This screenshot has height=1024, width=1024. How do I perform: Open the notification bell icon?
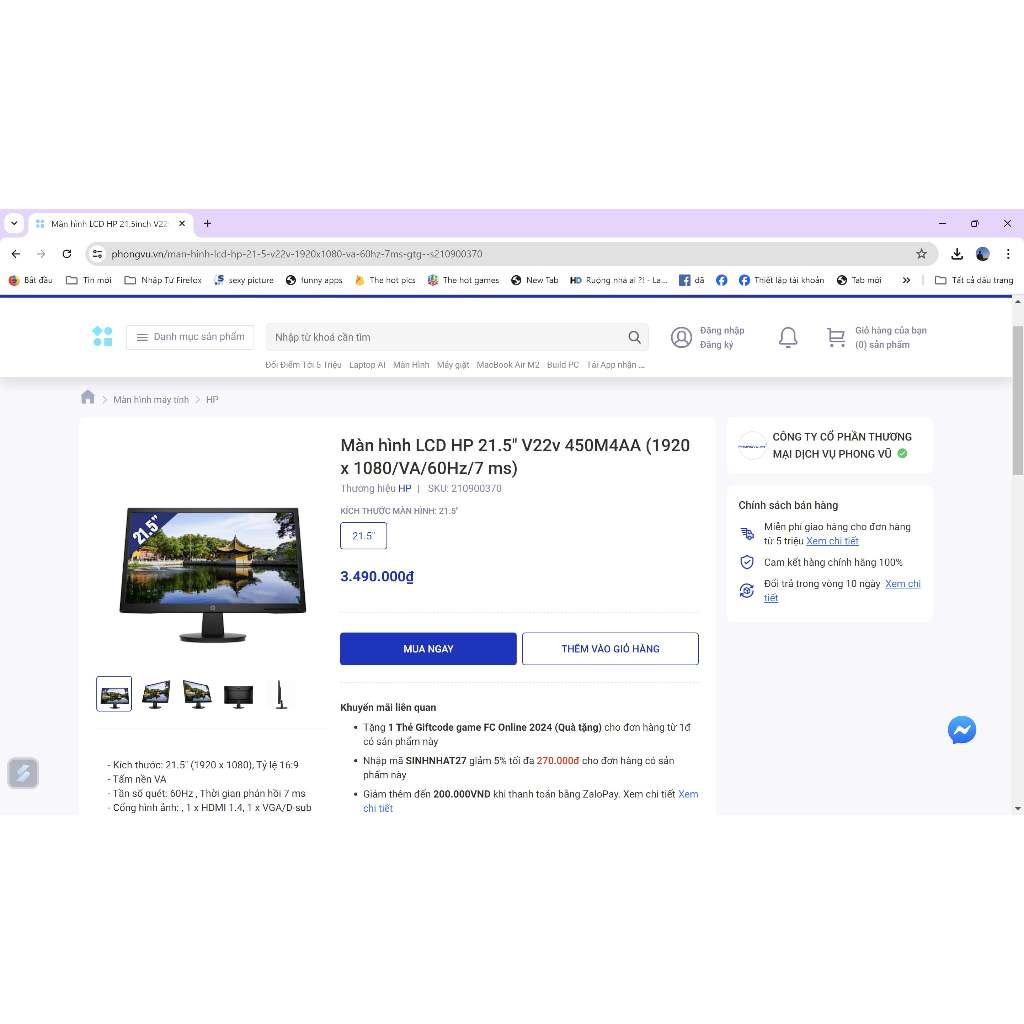(788, 338)
